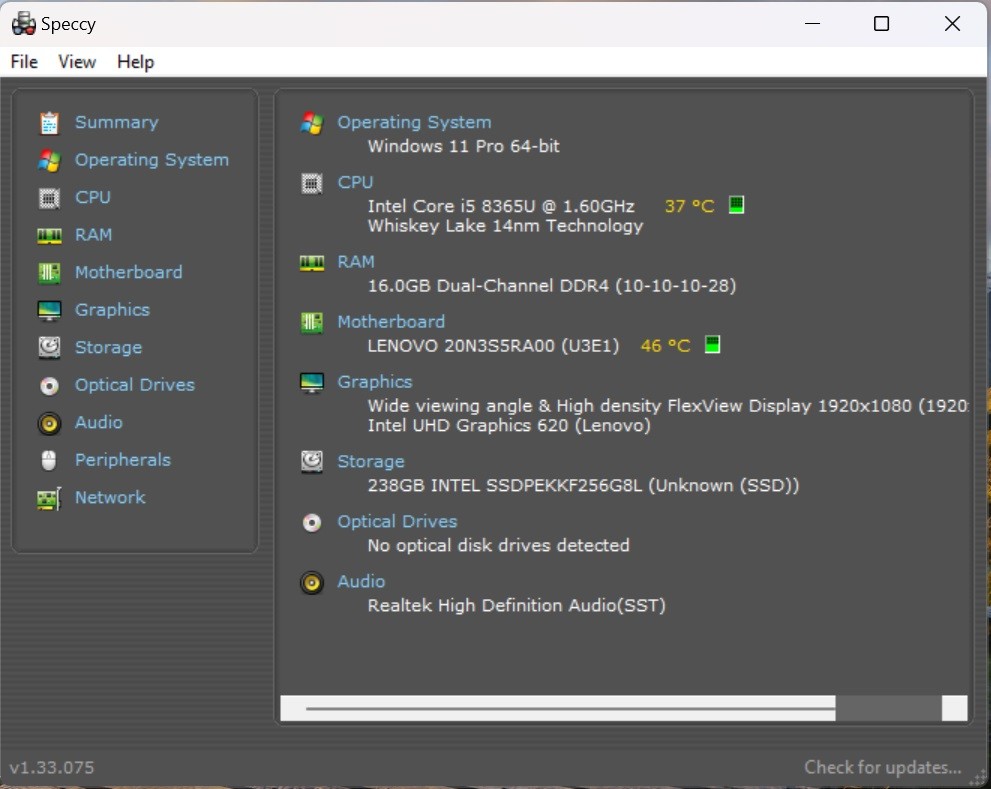Screen dimensions: 991x789
Task: Click the Motherboard heading link in summary
Action: click(x=391, y=322)
